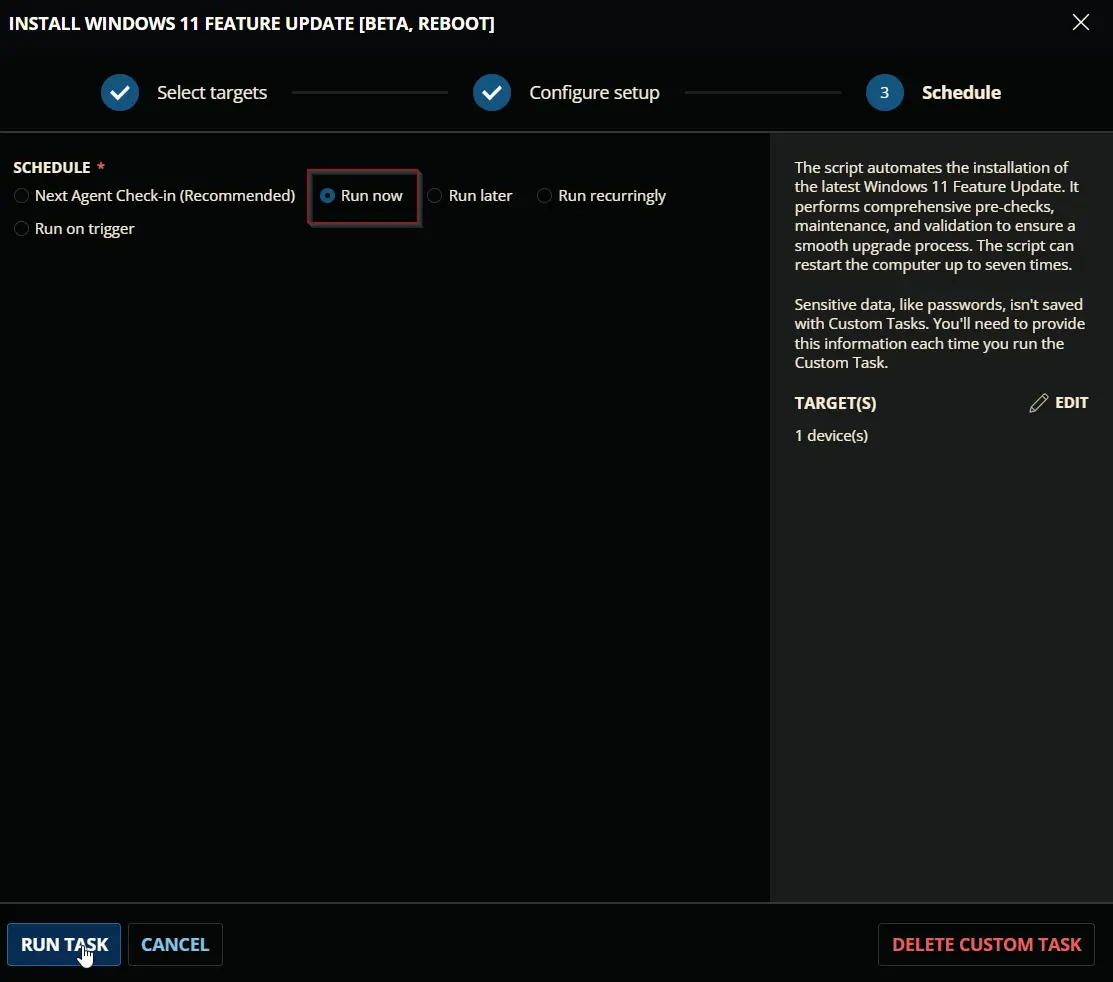Click the TARGET(S) heading
This screenshot has height=982, width=1113.
[835, 403]
